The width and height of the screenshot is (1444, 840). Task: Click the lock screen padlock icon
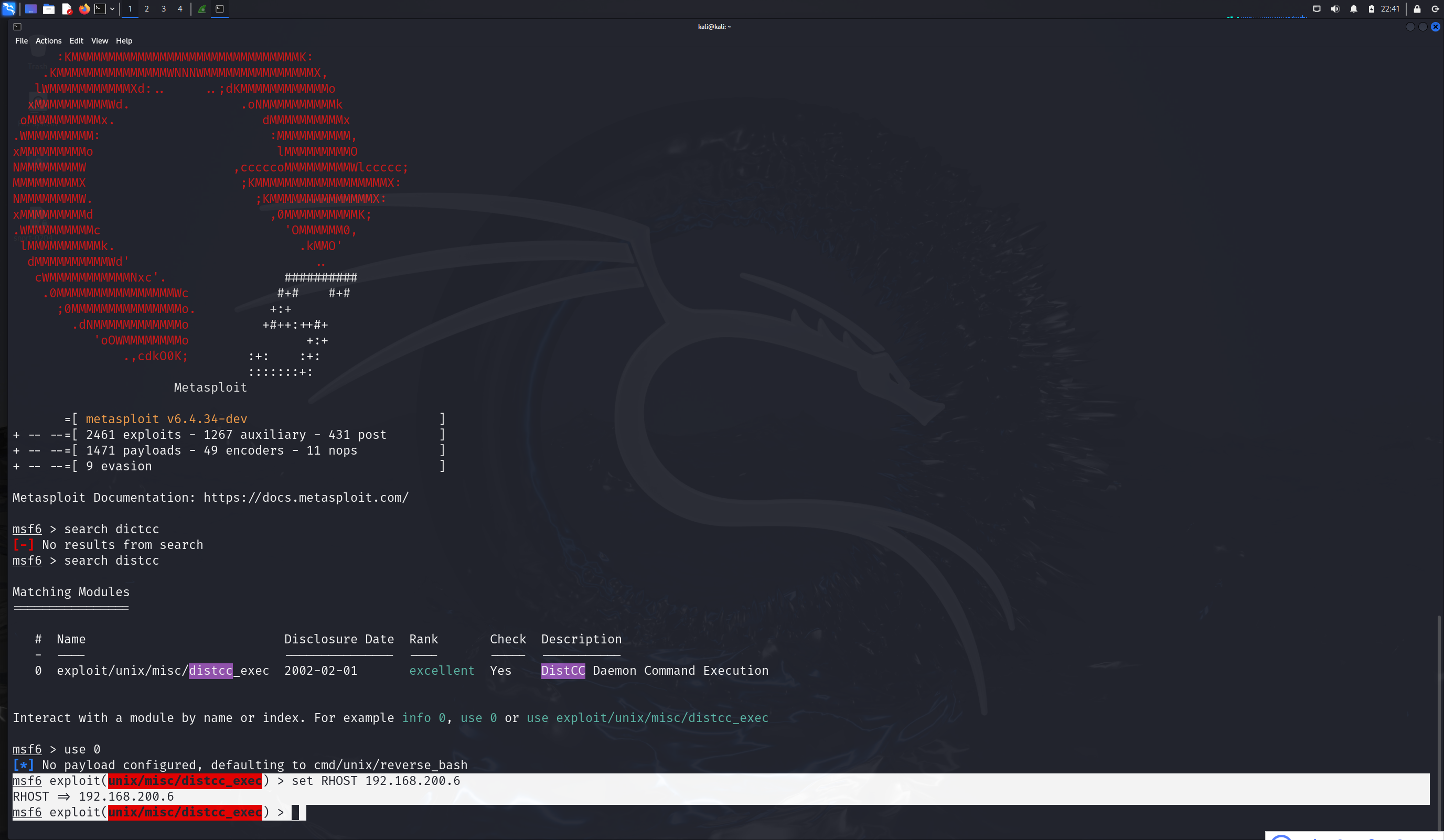(1417, 8)
